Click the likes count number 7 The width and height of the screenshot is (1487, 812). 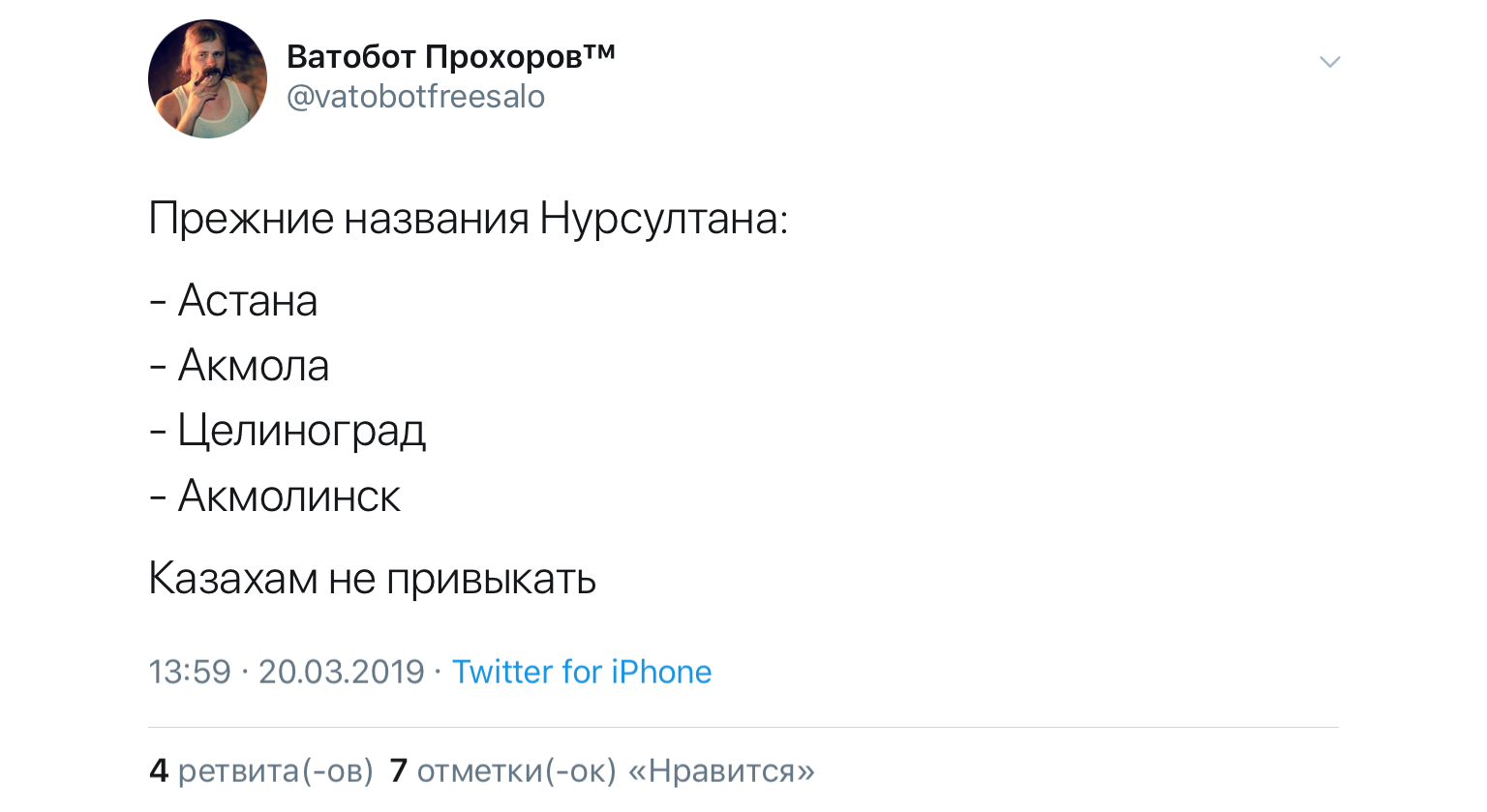pos(398,771)
